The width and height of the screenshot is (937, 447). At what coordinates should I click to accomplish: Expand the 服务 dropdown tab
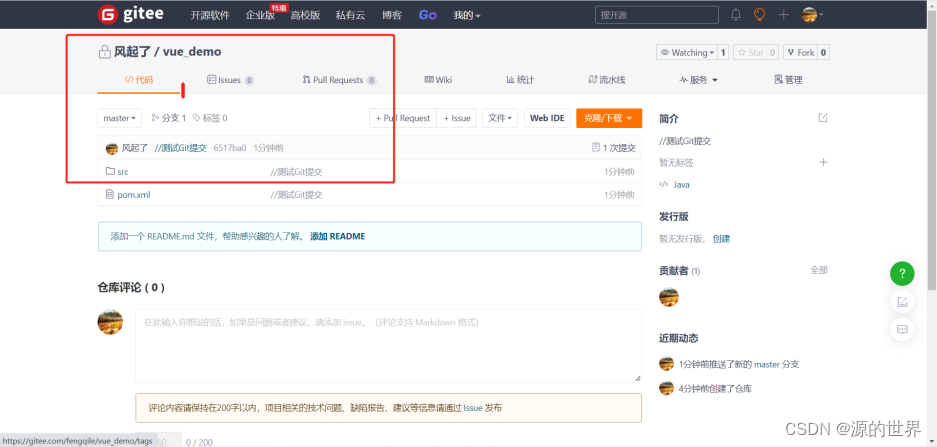[699, 79]
